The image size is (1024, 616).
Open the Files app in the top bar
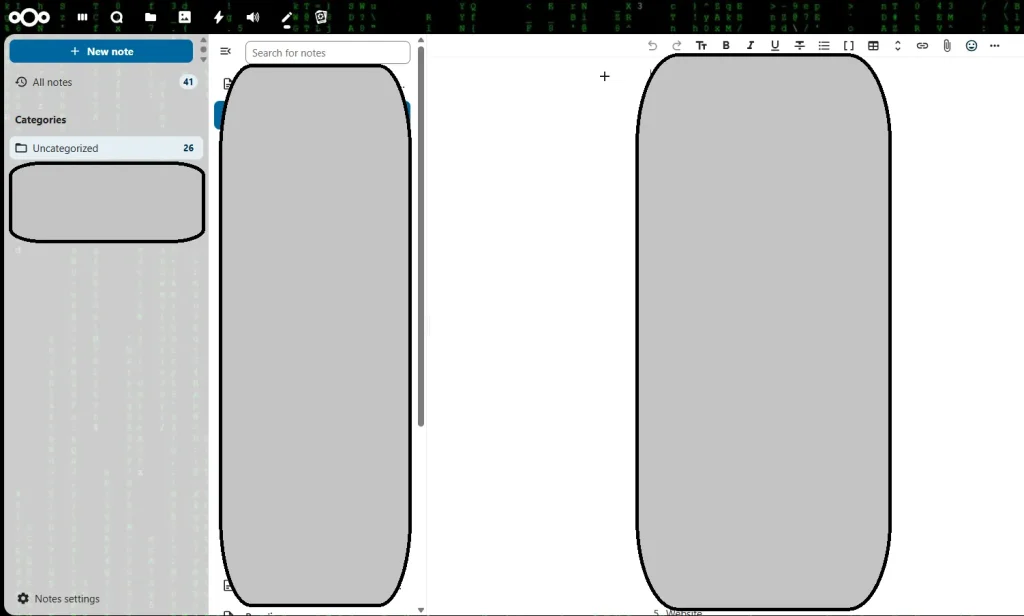(x=150, y=17)
